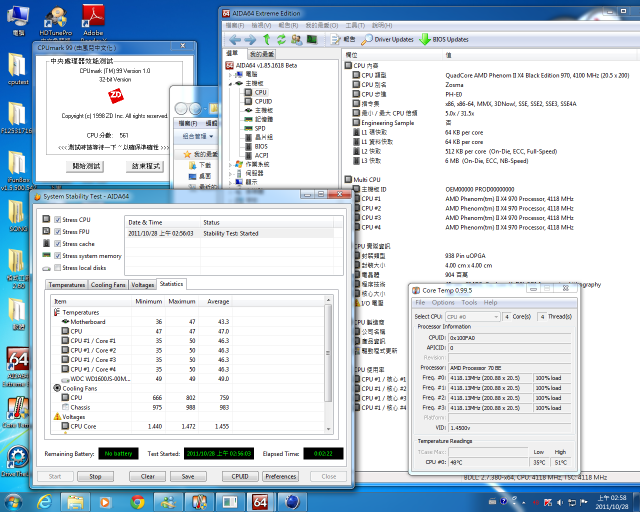Expand the 顯示 tree branch

coord(231,183)
